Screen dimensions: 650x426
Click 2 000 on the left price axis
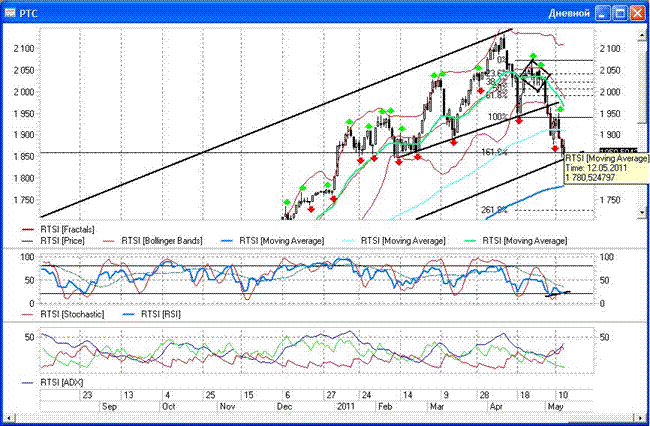(24, 92)
